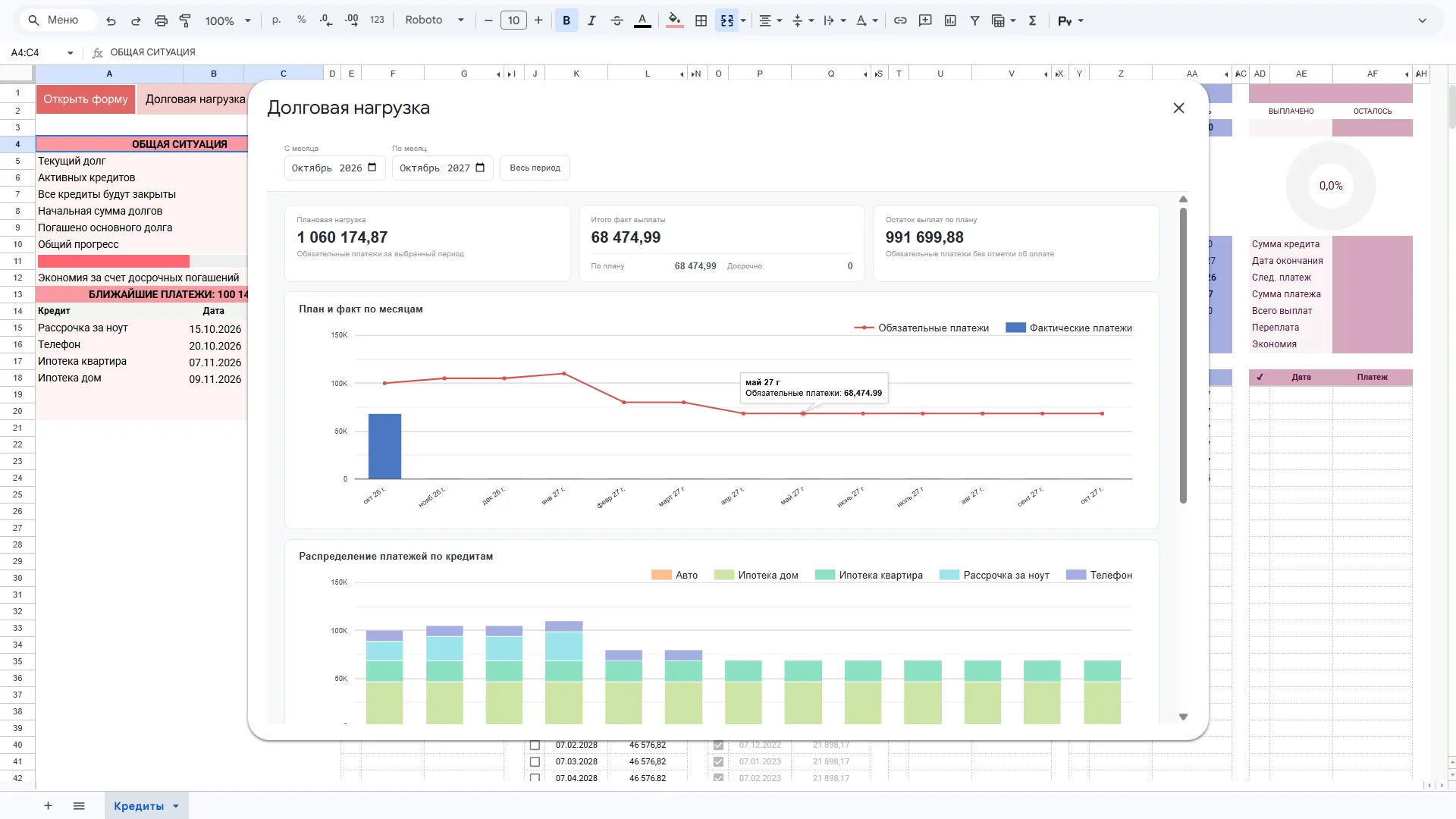Open the fill color picker
This screenshot has height=819, width=1456.
pos(674,20)
